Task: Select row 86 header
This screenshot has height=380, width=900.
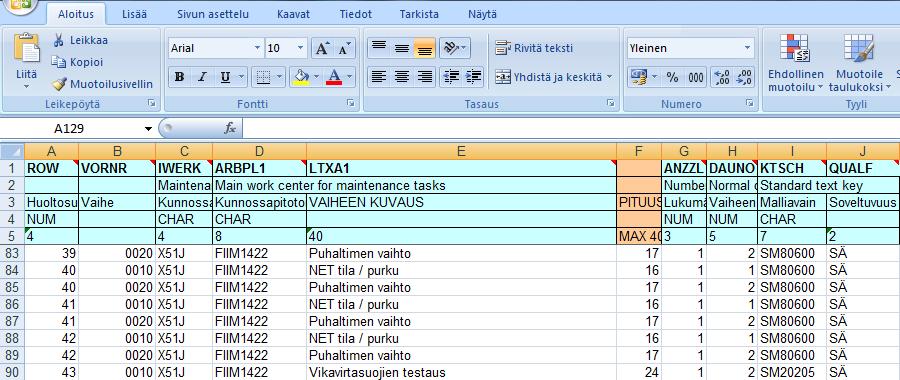Action: 12,304
